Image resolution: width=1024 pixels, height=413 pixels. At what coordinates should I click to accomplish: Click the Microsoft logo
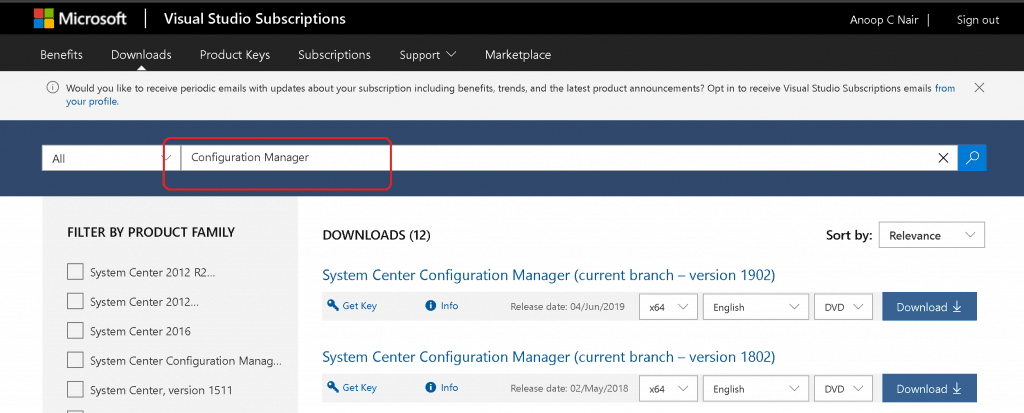click(80, 19)
